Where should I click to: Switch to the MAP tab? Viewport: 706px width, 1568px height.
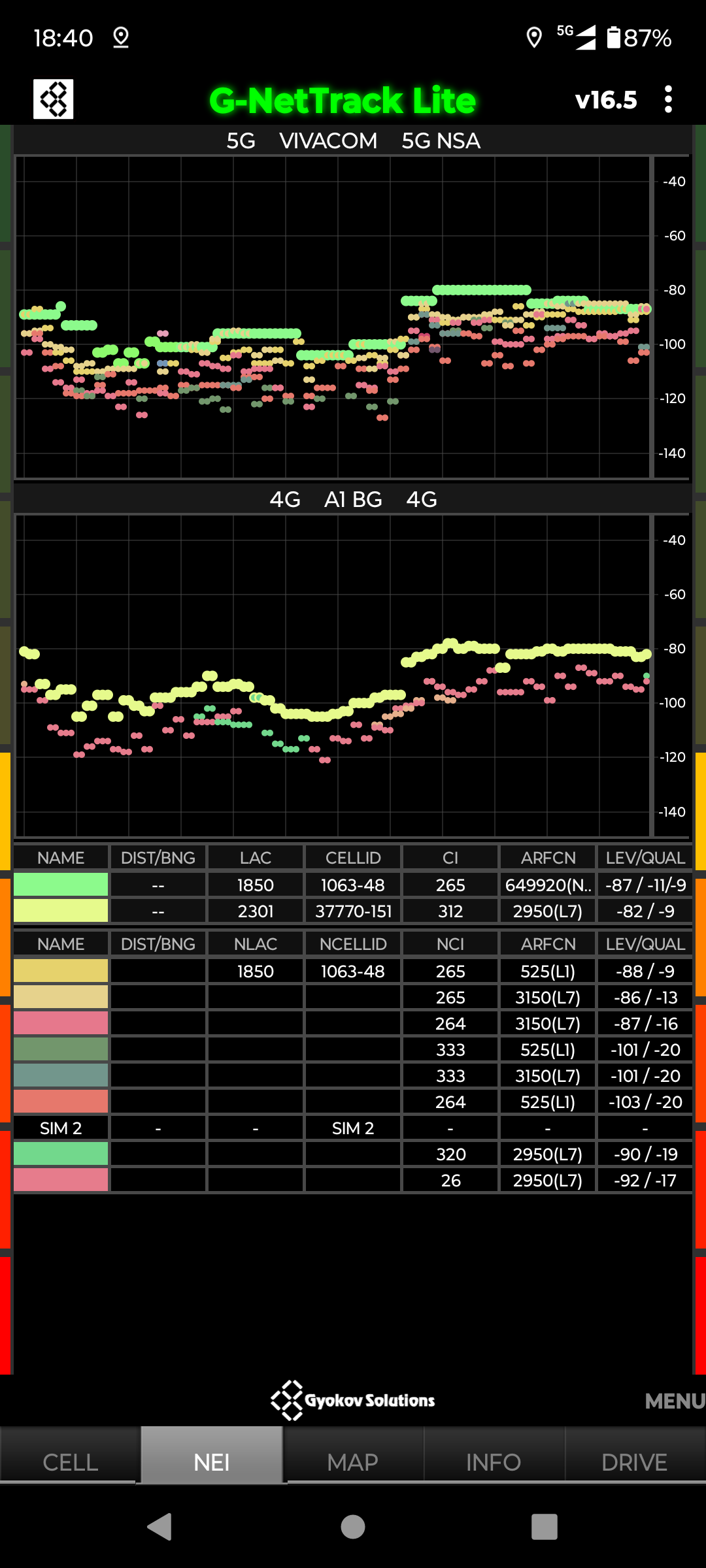[353, 1462]
